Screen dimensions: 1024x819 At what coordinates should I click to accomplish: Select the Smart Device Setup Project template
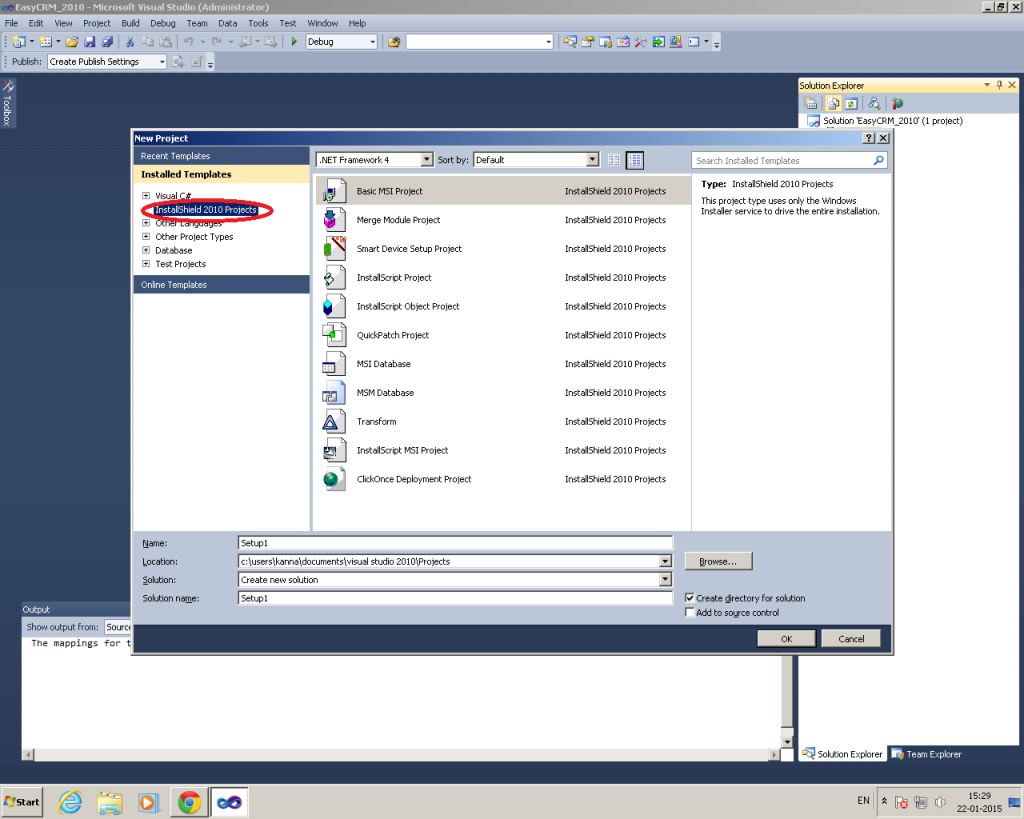[x=503, y=249]
